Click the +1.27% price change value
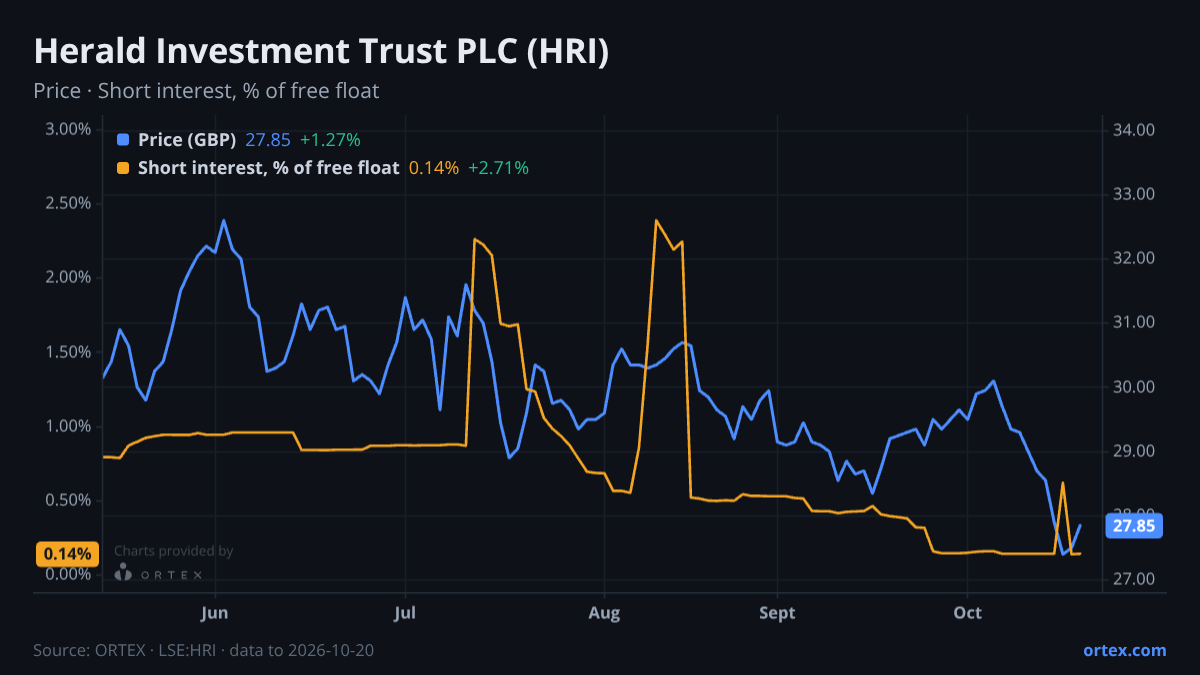The width and height of the screenshot is (1200, 675). pos(330,140)
